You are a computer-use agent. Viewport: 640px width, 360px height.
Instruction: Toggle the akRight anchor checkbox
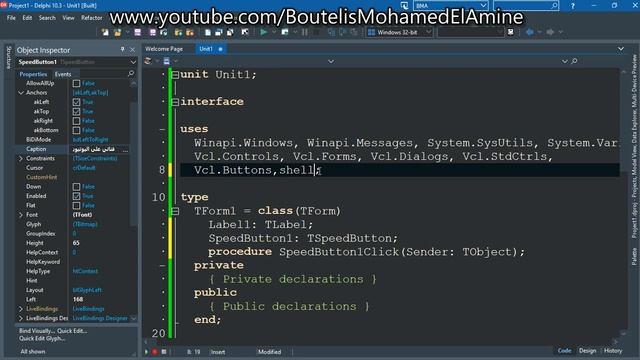tap(76, 121)
